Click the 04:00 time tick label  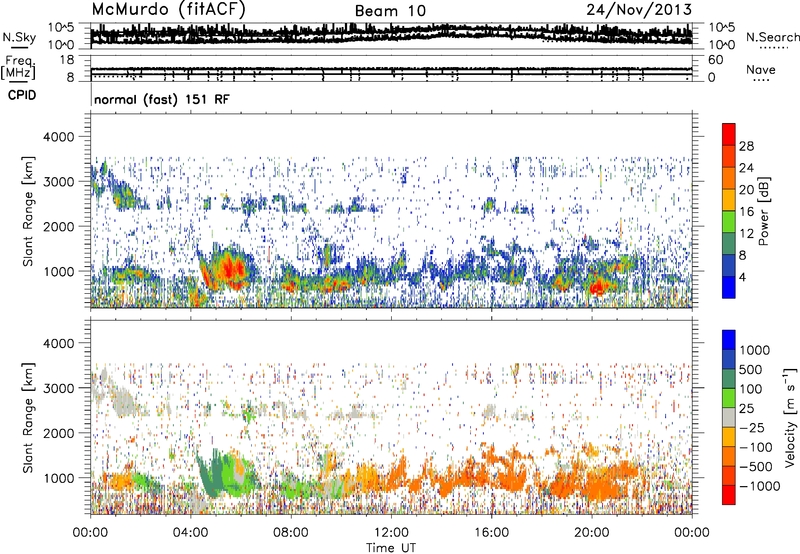190,533
